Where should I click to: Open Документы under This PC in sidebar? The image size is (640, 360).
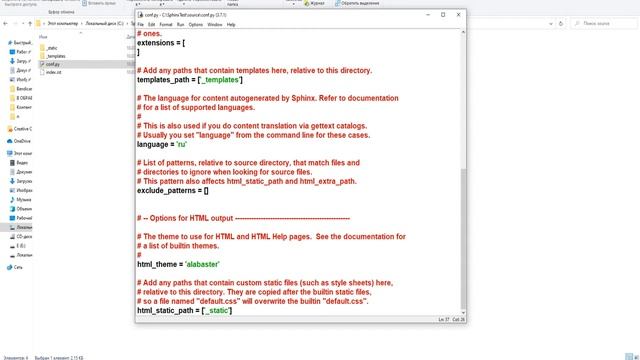(21, 172)
